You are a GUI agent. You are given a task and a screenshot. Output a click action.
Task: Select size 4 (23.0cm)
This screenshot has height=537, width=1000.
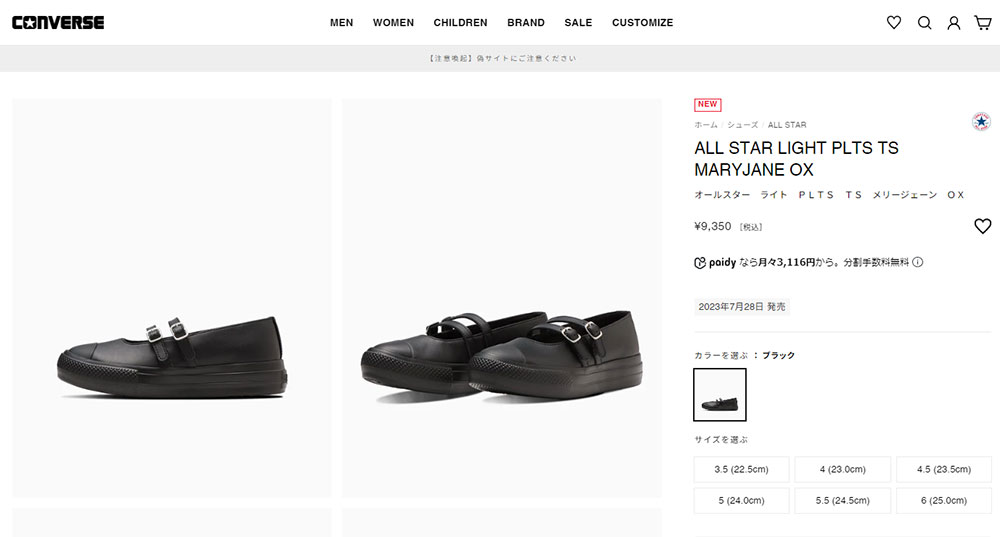point(842,469)
